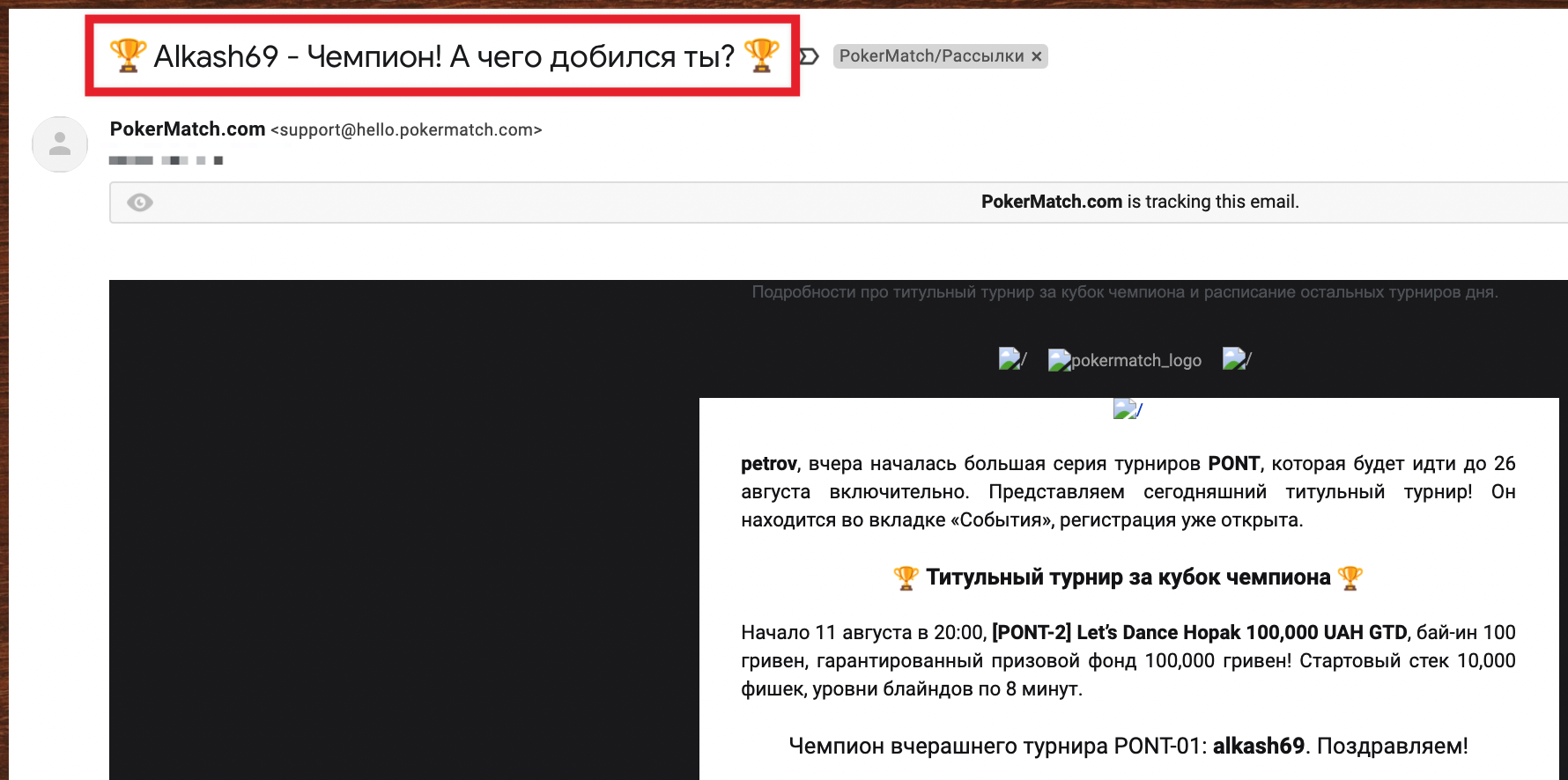Click the sender avatar icon
The width and height of the screenshot is (1568, 780).
pos(60,144)
